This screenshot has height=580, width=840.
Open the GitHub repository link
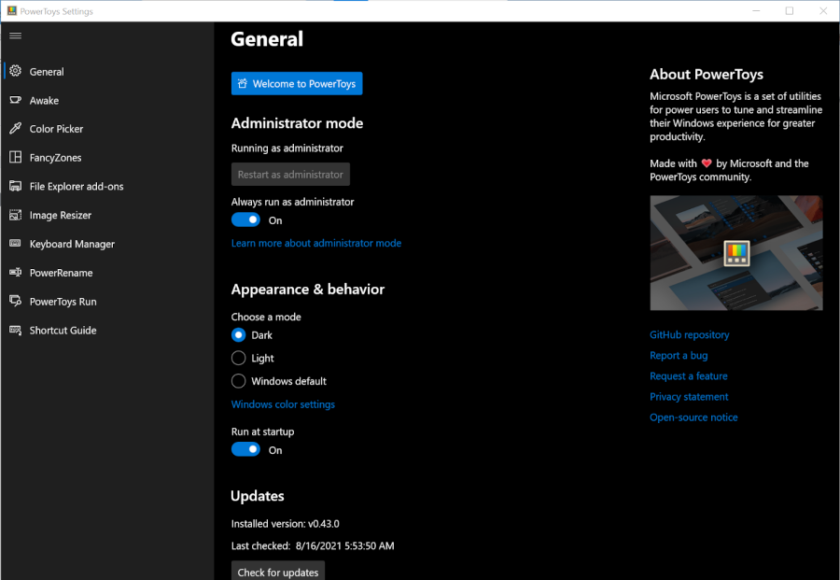pyautogui.click(x=689, y=335)
